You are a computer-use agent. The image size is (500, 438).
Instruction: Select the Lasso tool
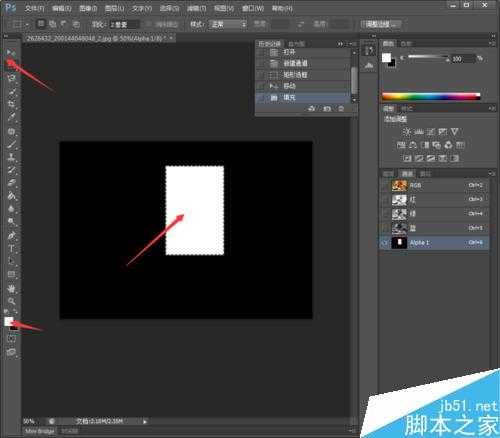pos(11,78)
